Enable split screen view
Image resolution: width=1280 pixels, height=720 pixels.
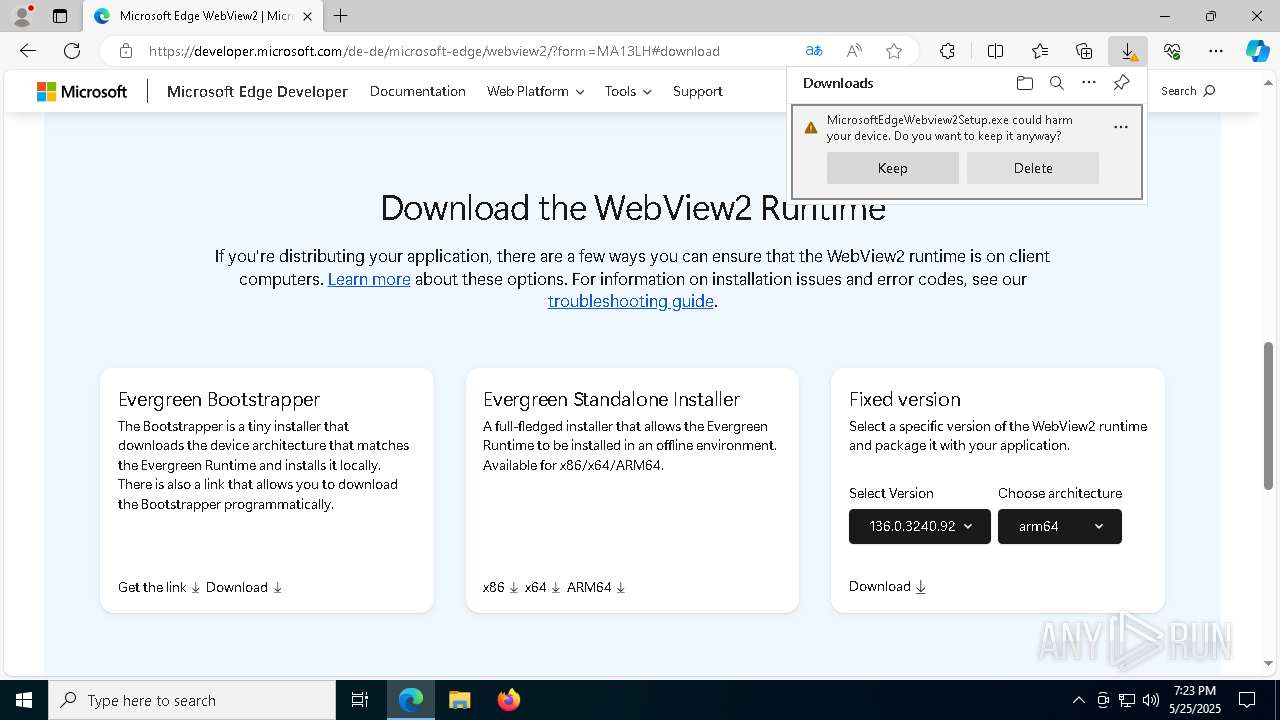995,51
